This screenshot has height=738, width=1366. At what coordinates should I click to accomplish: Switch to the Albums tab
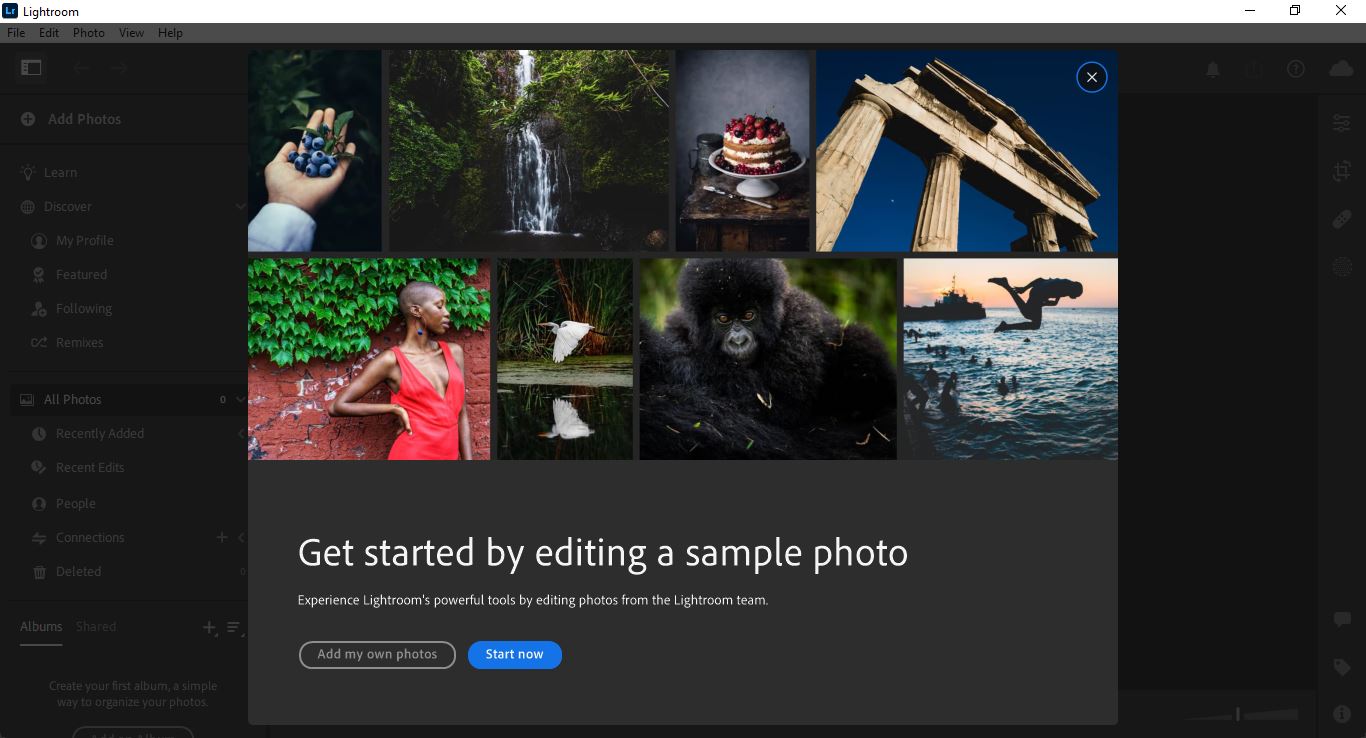point(41,627)
